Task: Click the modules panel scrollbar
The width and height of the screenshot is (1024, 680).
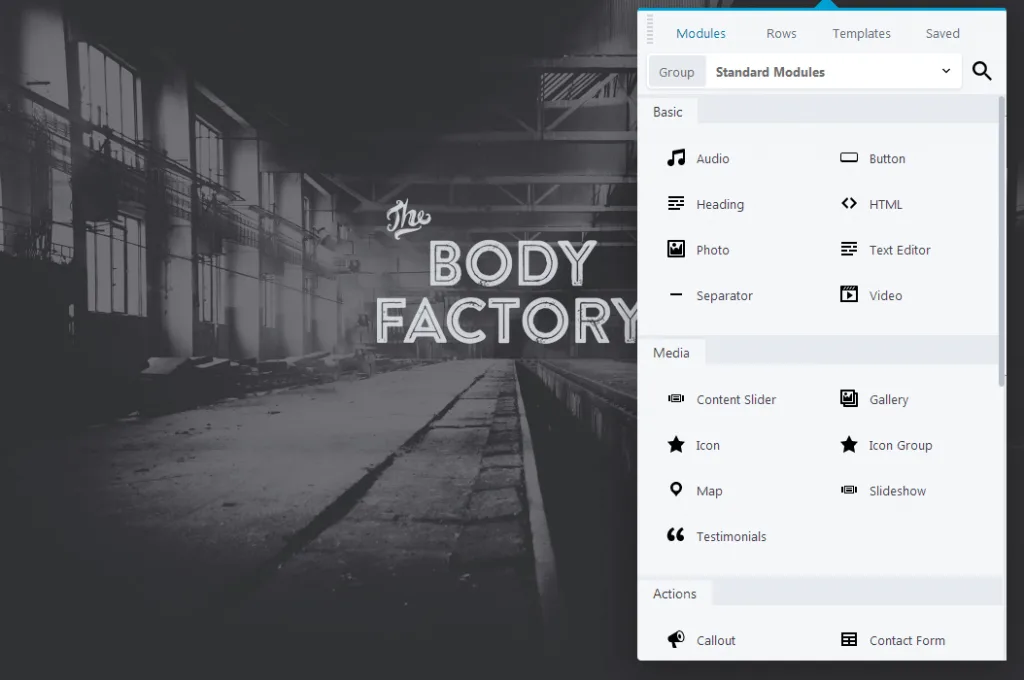Action: (x=1001, y=240)
